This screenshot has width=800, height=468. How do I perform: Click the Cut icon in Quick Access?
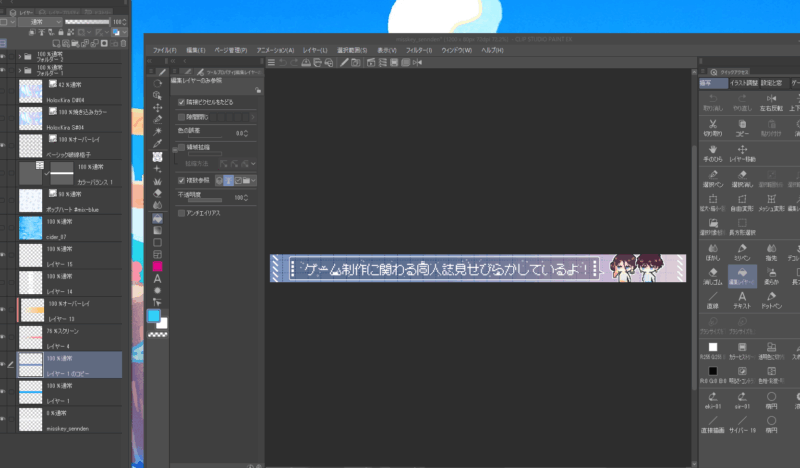tap(713, 123)
